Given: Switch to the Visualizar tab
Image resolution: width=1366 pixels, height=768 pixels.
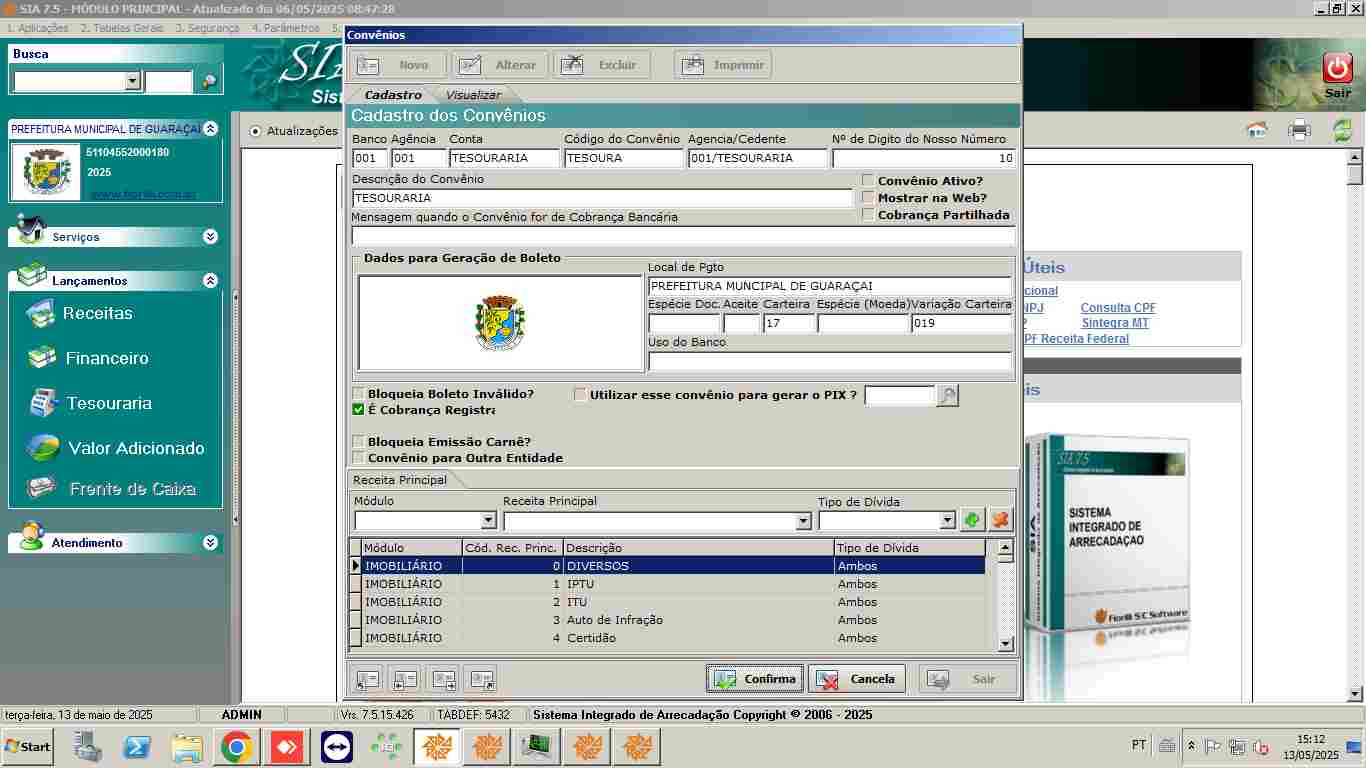Looking at the screenshot, I should coord(473,95).
